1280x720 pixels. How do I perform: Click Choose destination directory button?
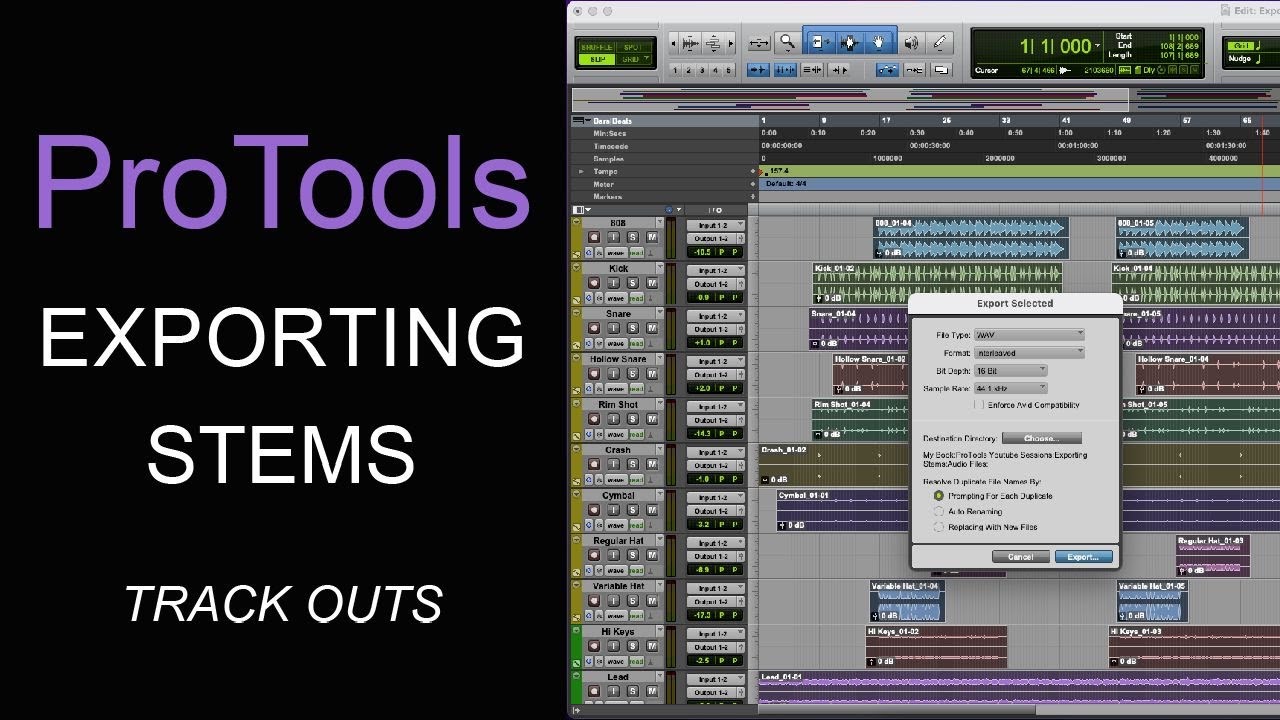click(x=1041, y=438)
